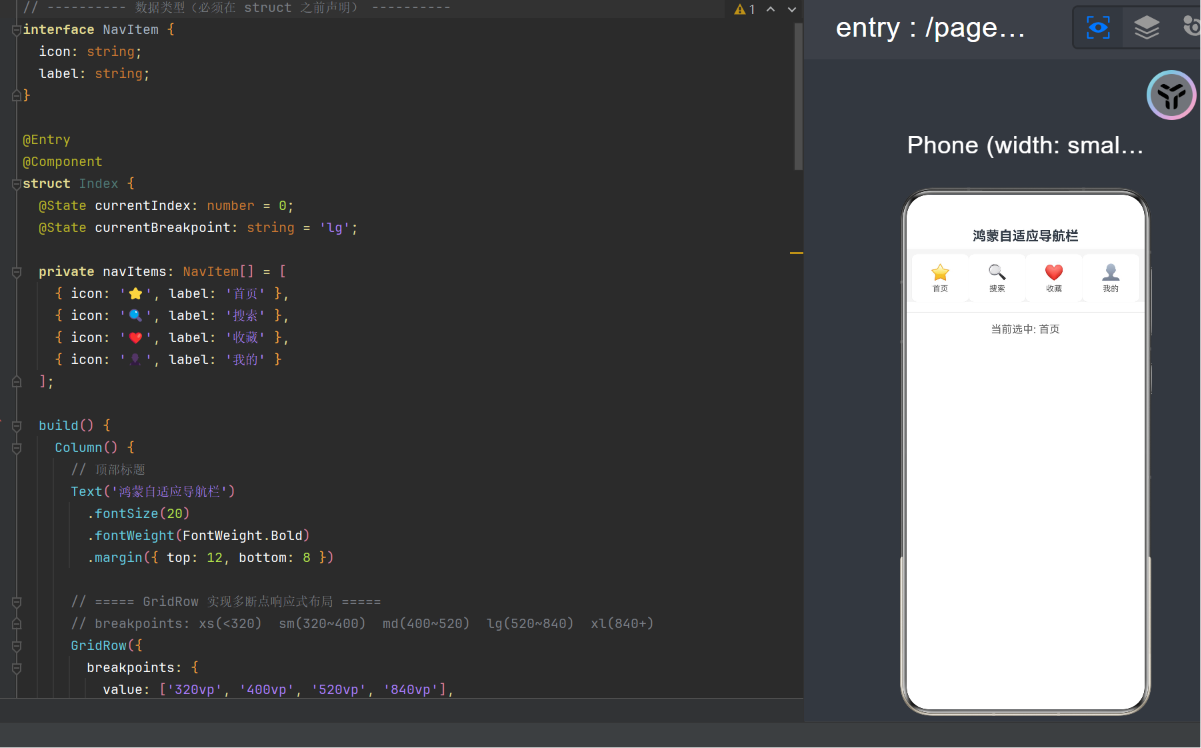Click '当前选中: 首页' text in preview

pos(1025,329)
